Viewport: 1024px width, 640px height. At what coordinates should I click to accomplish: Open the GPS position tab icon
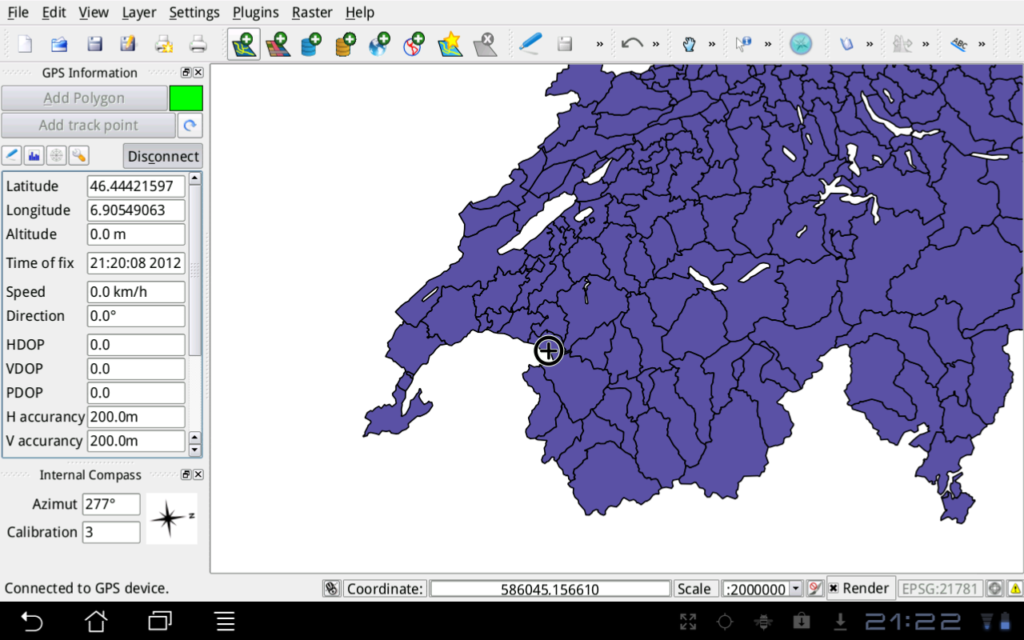click(12, 155)
